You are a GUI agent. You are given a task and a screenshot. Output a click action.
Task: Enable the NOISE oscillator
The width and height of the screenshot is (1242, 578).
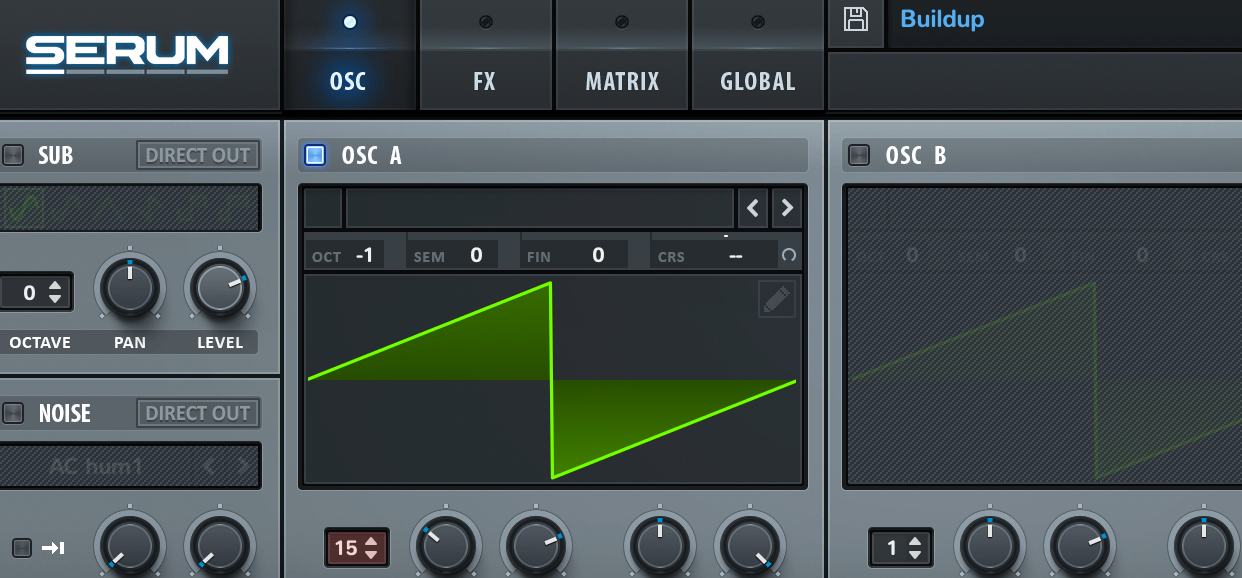pos(13,413)
